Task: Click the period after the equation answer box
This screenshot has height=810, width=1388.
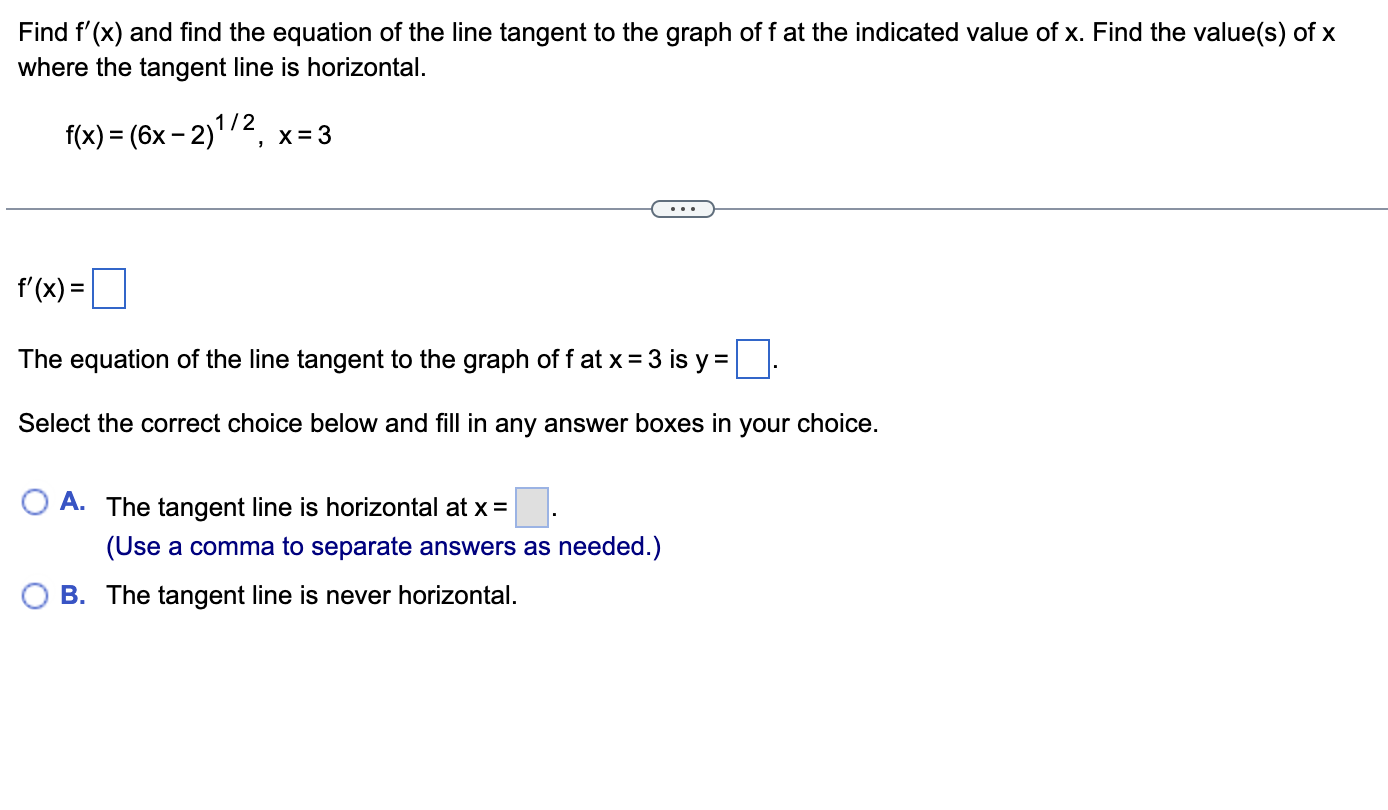Action: click(x=774, y=365)
